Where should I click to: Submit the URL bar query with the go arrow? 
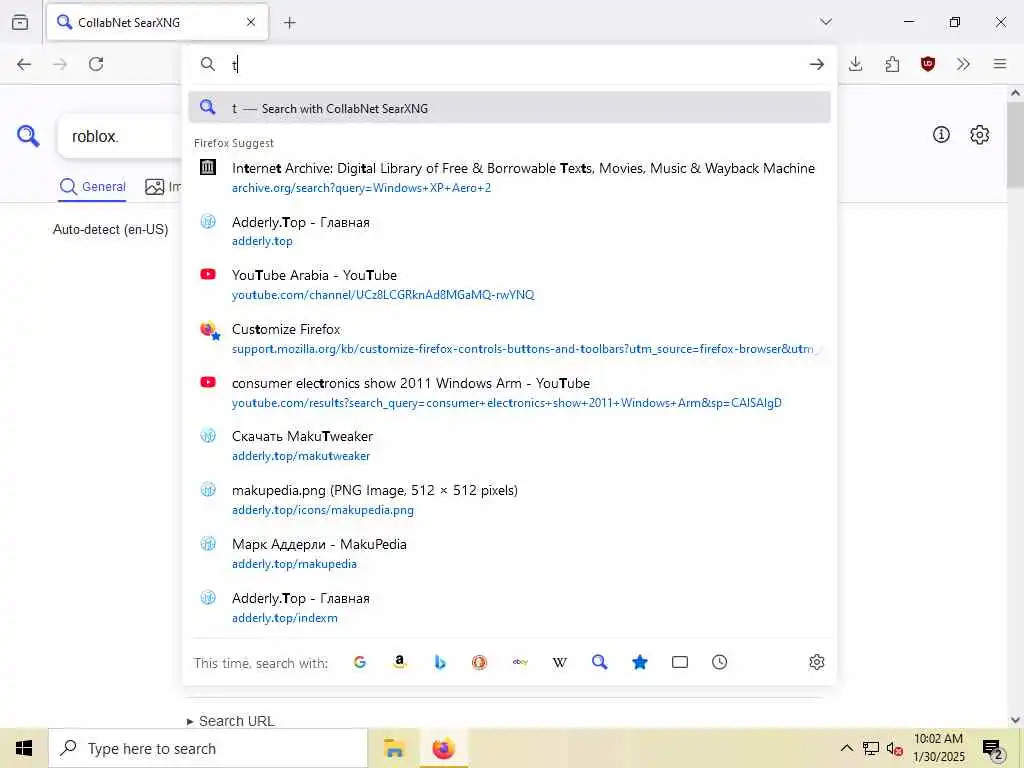(x=816, y=64)
